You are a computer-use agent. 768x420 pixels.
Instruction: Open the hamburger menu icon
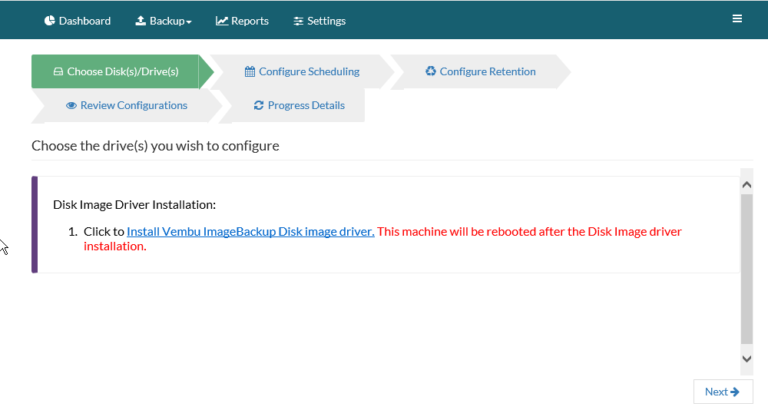tap(737, 19)
